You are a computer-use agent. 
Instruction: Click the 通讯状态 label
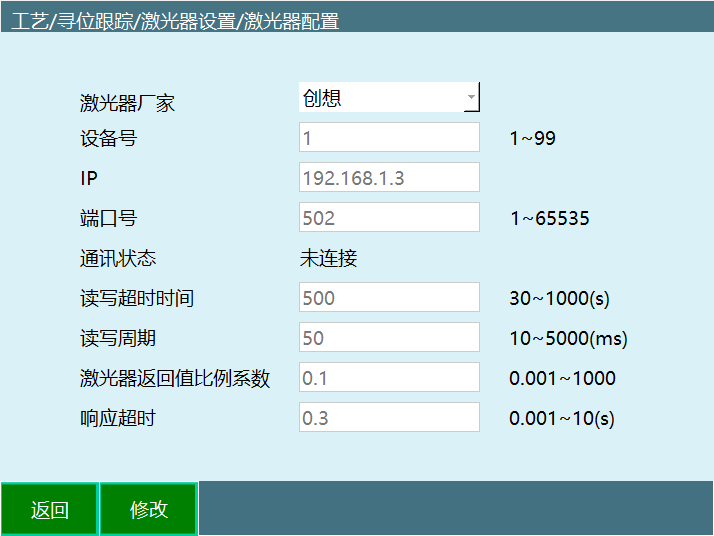(x=118, y=259)
